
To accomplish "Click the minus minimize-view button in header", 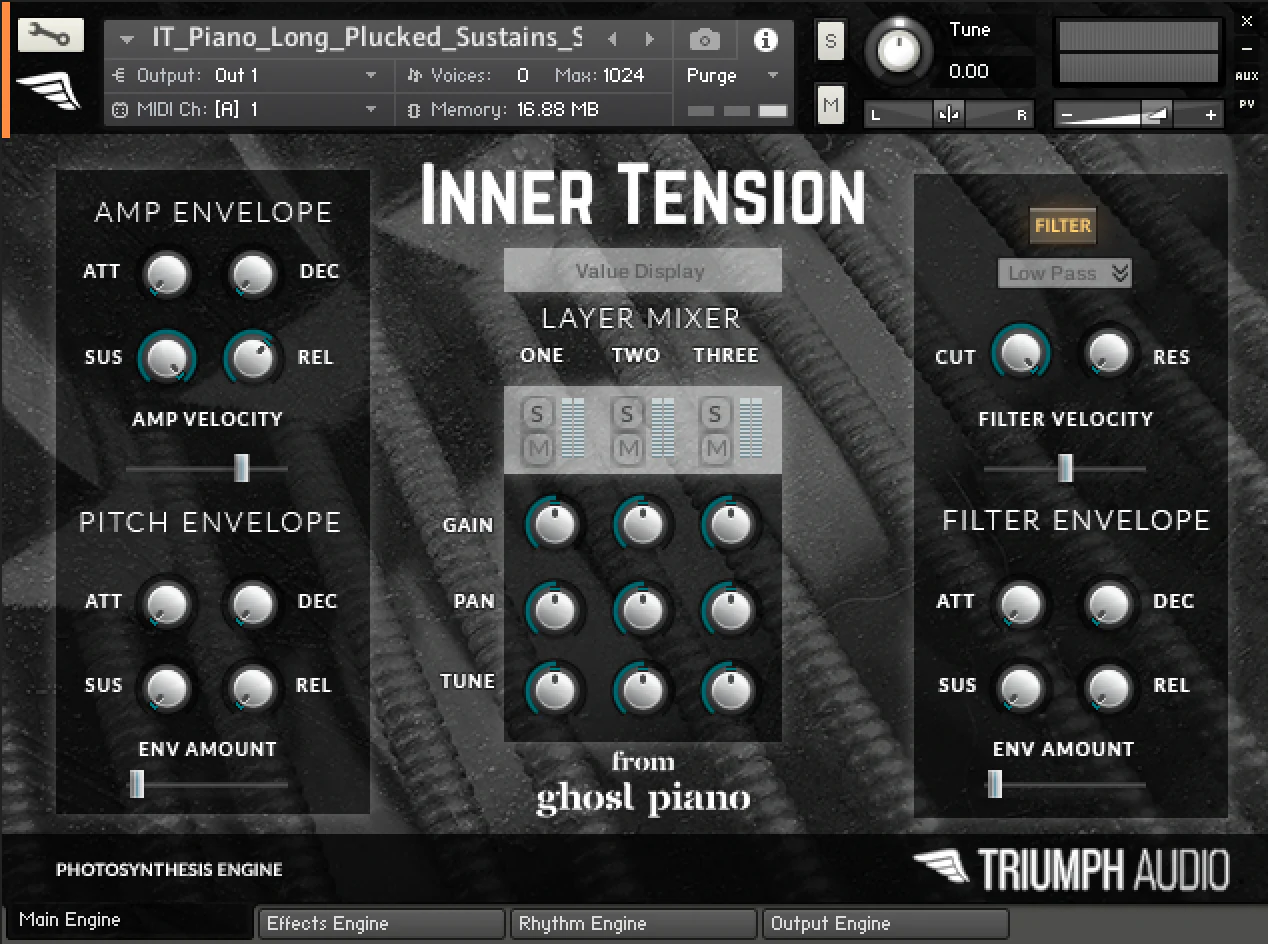I will [1246, 48].
